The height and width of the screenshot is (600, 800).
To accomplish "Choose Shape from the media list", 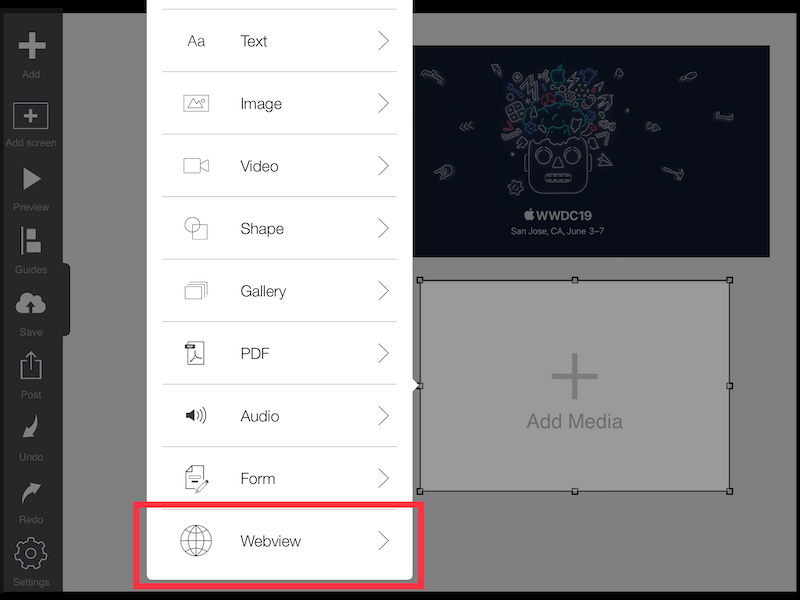I will 280,228.
